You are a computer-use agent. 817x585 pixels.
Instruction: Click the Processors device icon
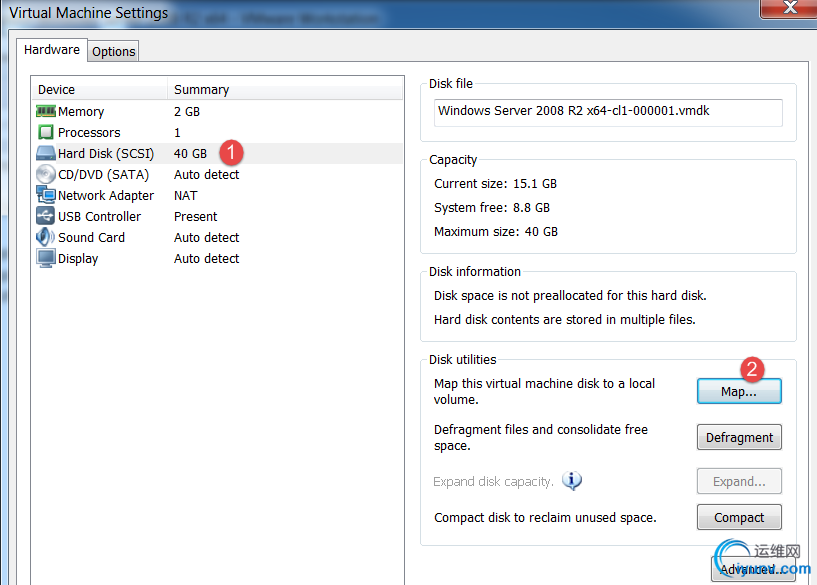(46, 132)
